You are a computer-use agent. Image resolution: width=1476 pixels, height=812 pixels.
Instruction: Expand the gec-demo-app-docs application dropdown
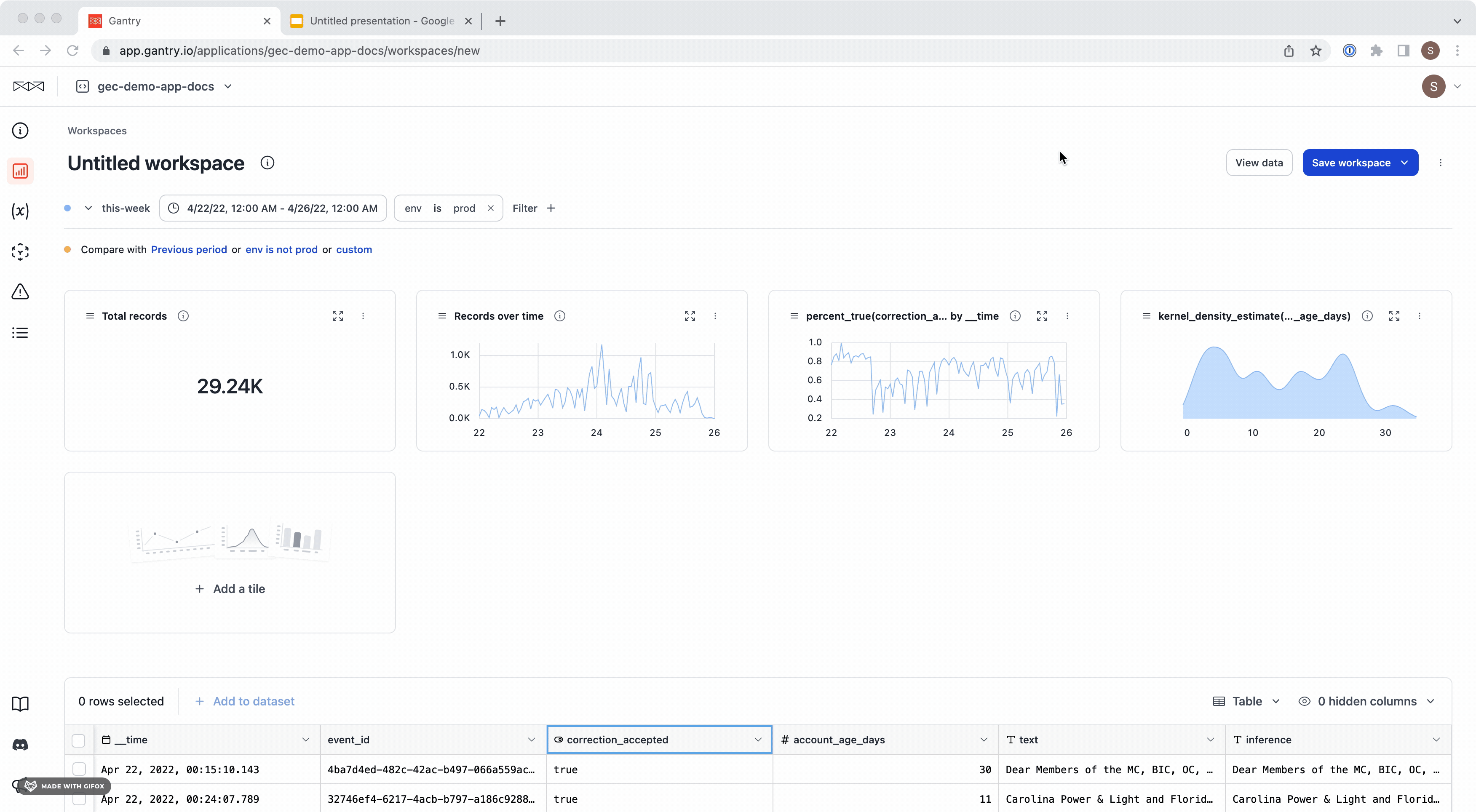coord(227,86)
